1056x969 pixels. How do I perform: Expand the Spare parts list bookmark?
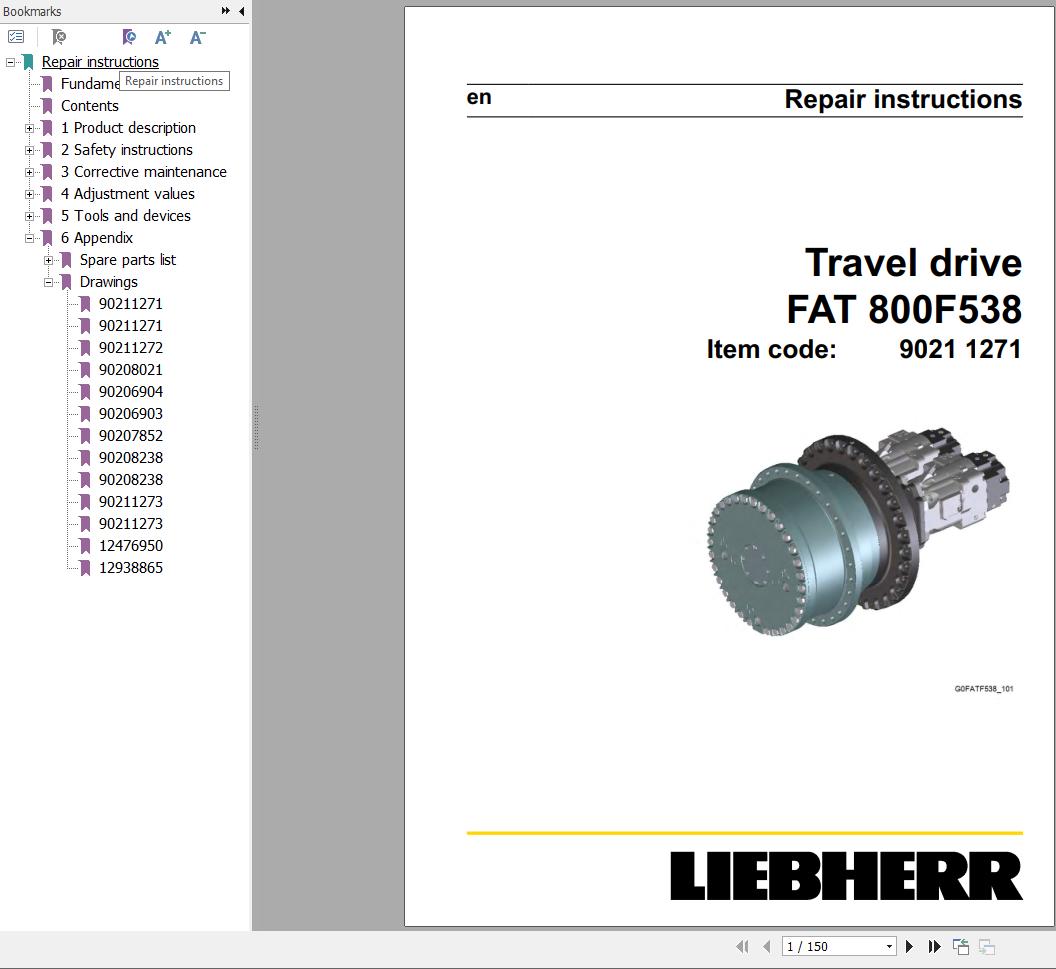click(x=48, y=260)
